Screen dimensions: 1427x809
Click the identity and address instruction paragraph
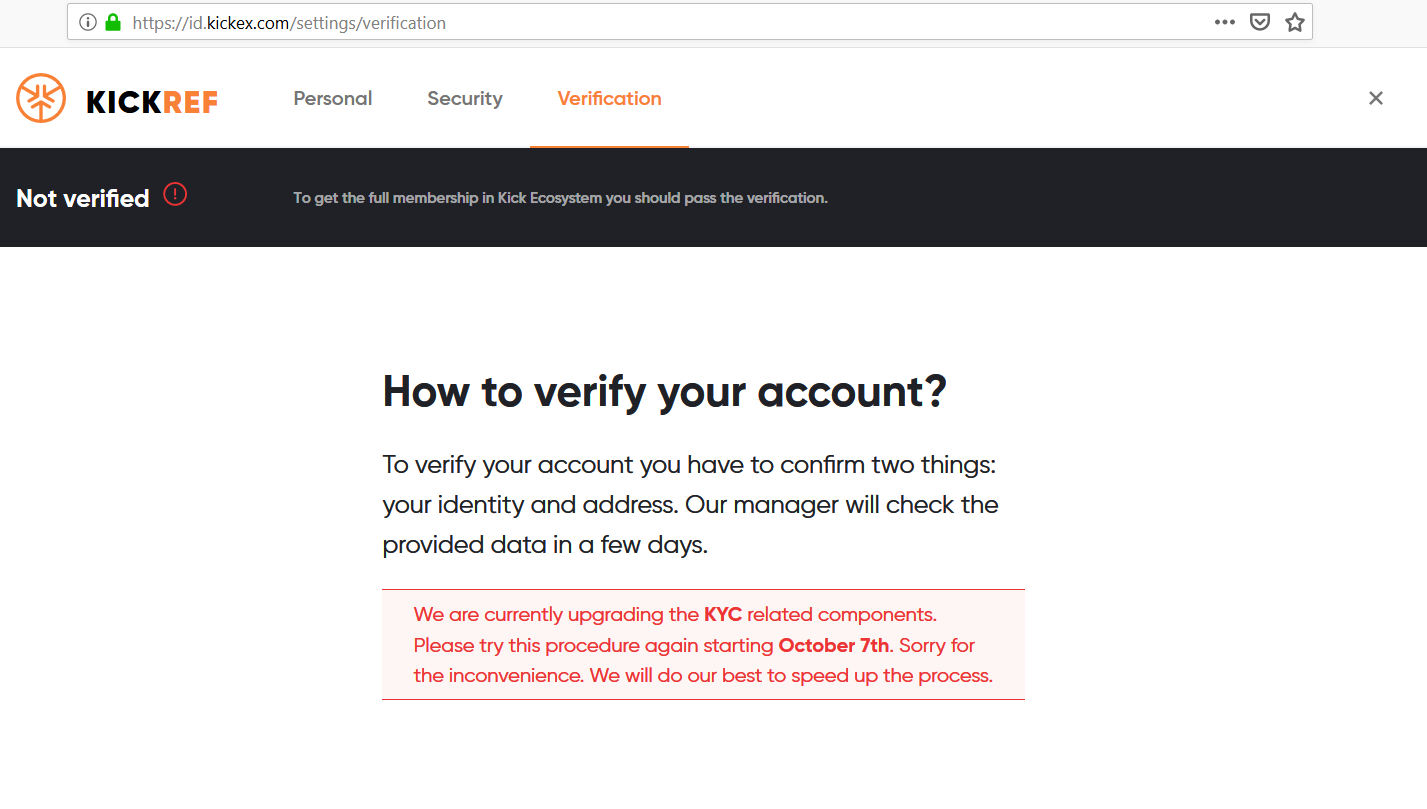point(690,505)
